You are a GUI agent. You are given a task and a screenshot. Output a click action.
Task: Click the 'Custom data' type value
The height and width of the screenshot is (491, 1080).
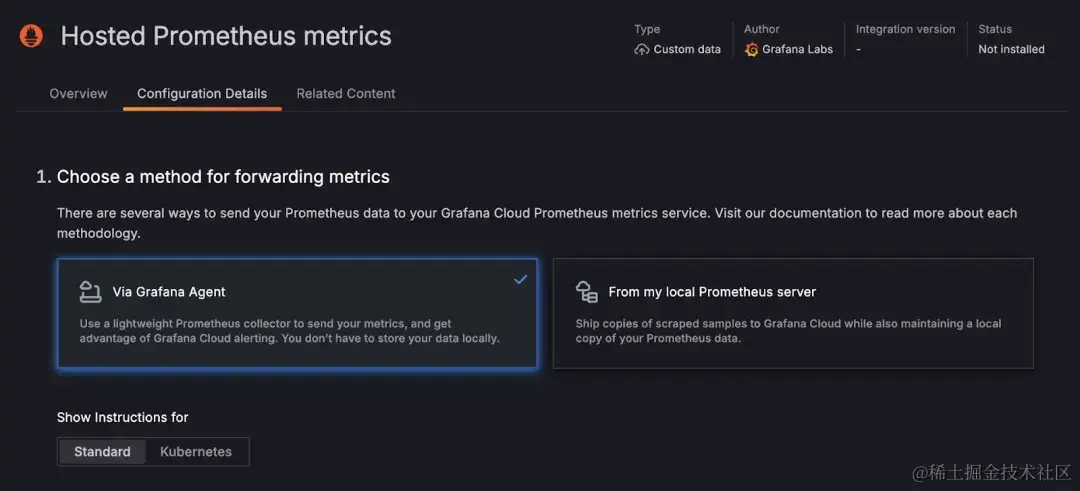point(687,50)
